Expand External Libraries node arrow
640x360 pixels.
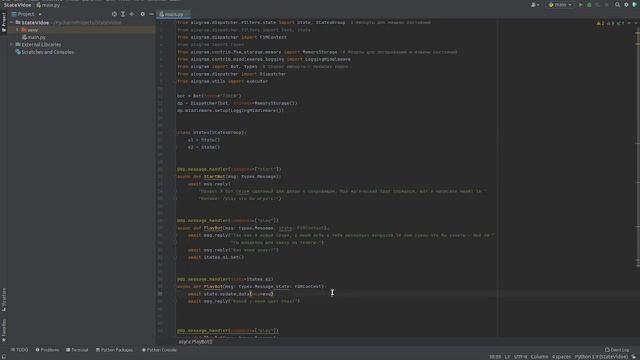[11, 44]
